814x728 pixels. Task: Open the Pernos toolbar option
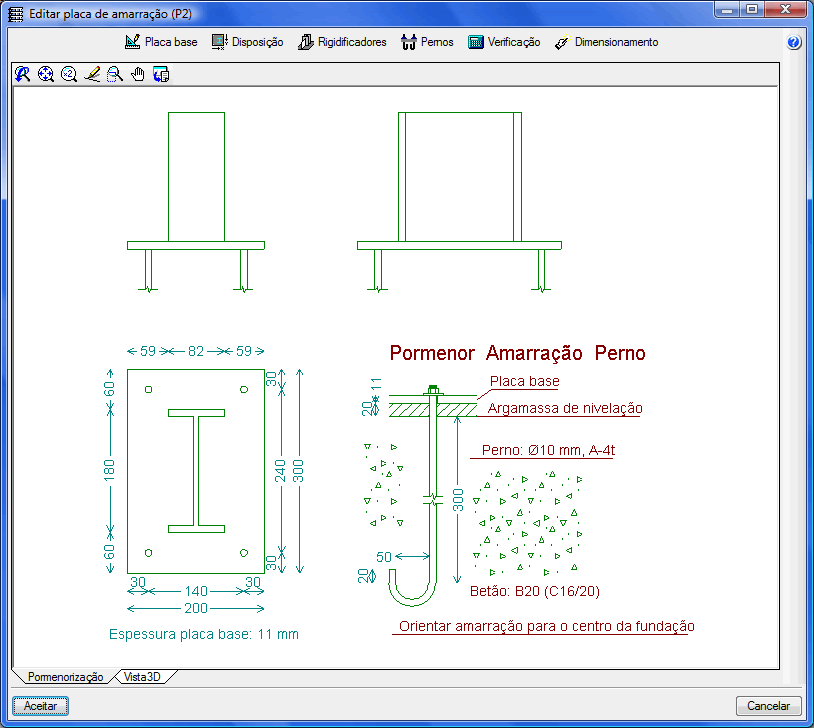point(427,42)
